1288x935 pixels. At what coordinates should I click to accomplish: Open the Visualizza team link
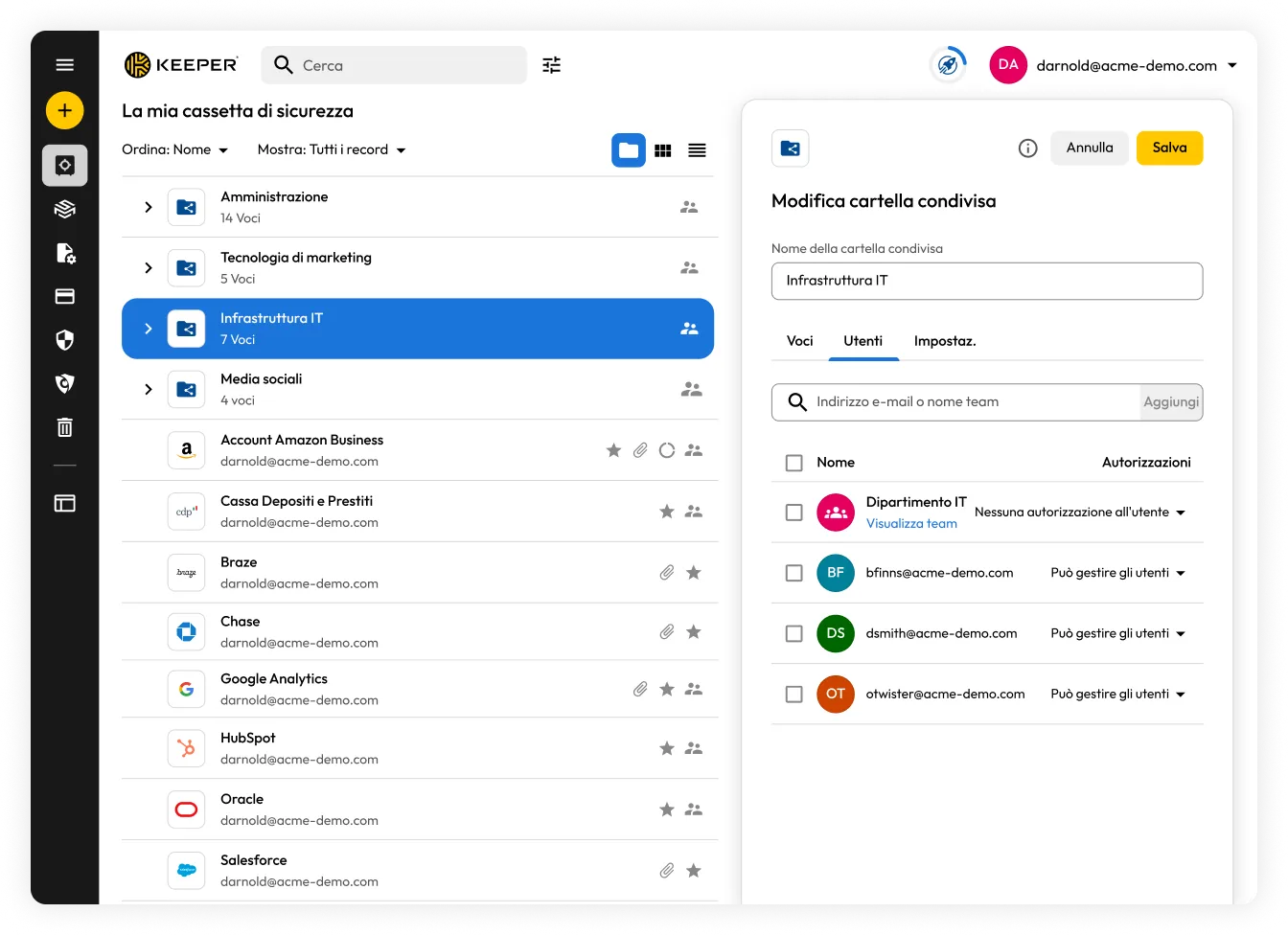(x=911, y=524)
